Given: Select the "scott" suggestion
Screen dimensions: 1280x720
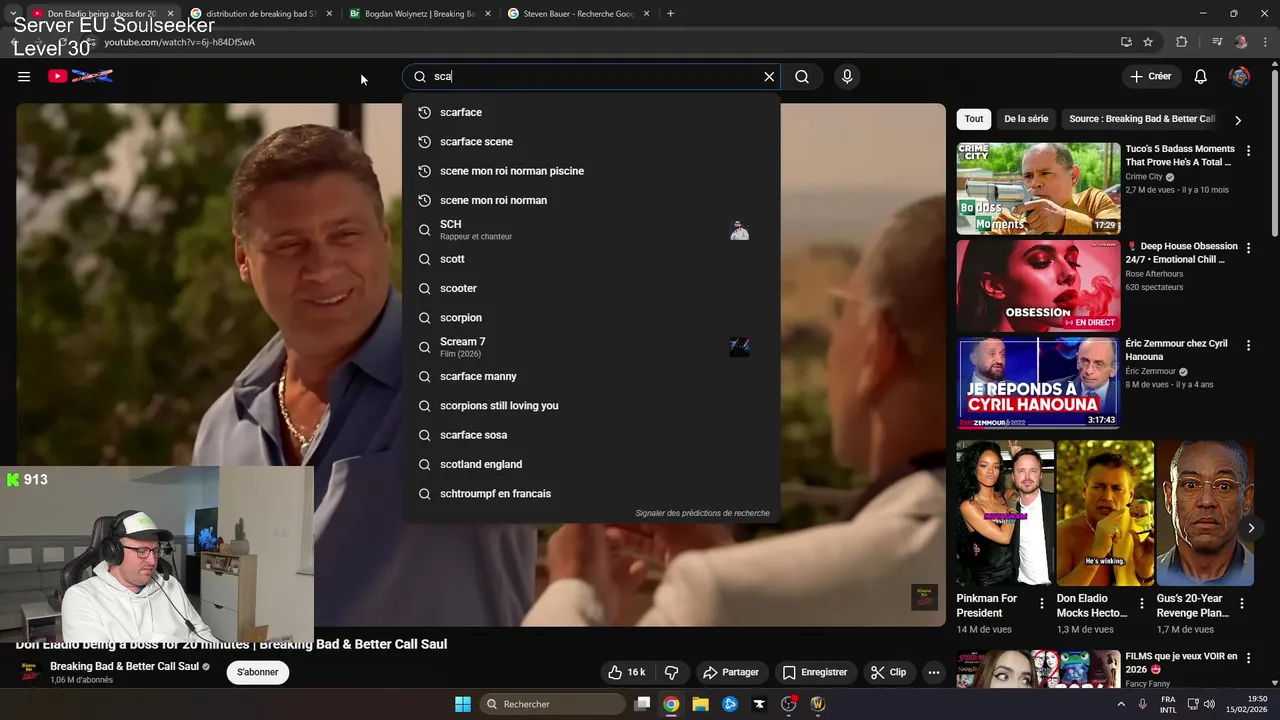Looking at the screenshot, I should tap(591, 259).
